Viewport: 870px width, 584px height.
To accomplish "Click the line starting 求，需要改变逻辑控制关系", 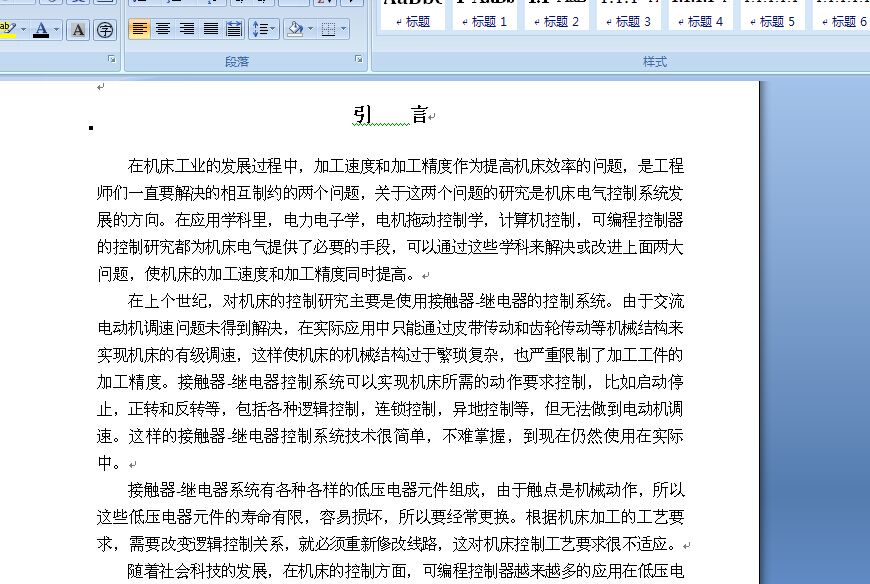I will click(387, 544).
